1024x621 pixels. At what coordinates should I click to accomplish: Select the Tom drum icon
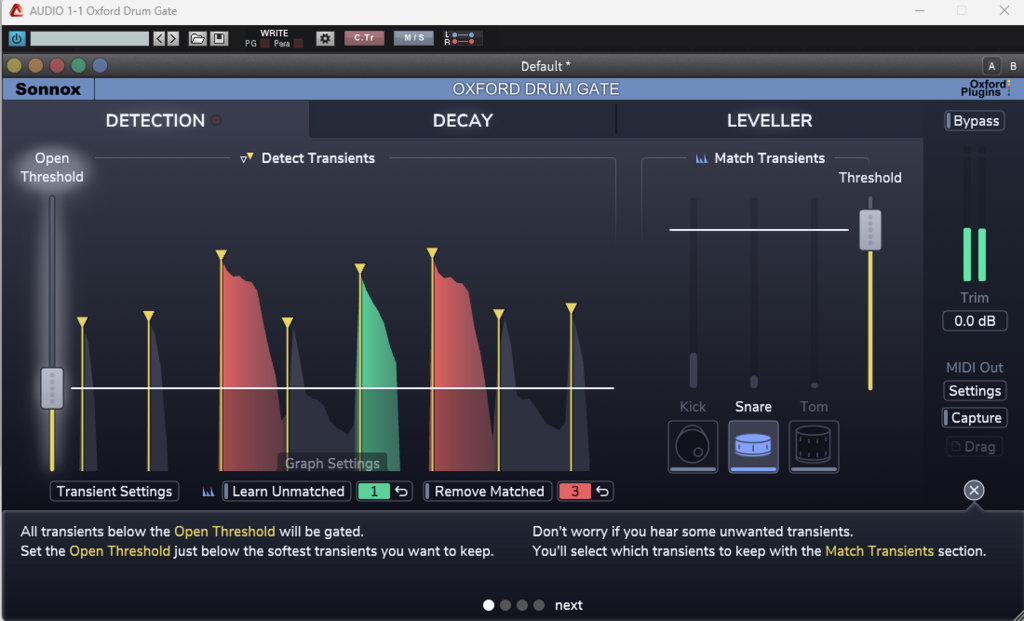click(x=814, y=447)
